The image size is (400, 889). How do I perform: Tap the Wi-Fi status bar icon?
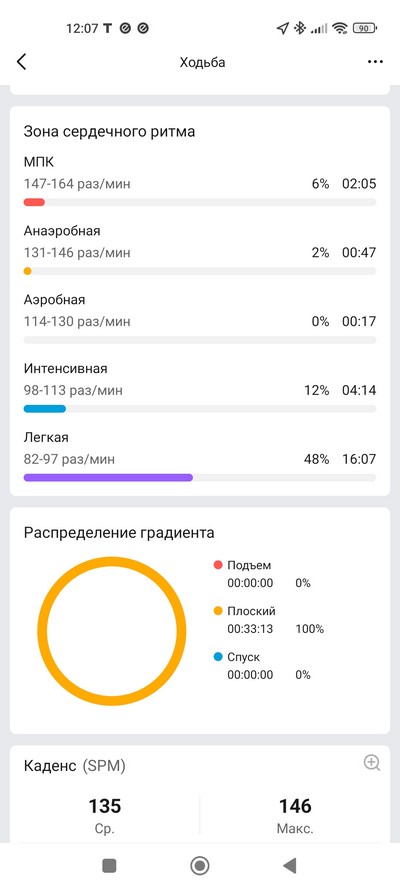pos(340,28)
